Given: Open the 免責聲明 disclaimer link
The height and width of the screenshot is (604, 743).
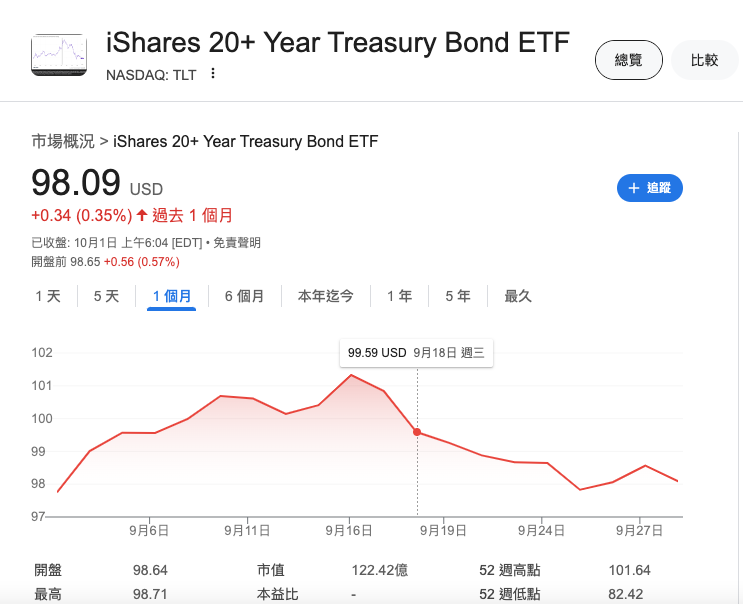Looking at the screenshot, I should 237,243.
